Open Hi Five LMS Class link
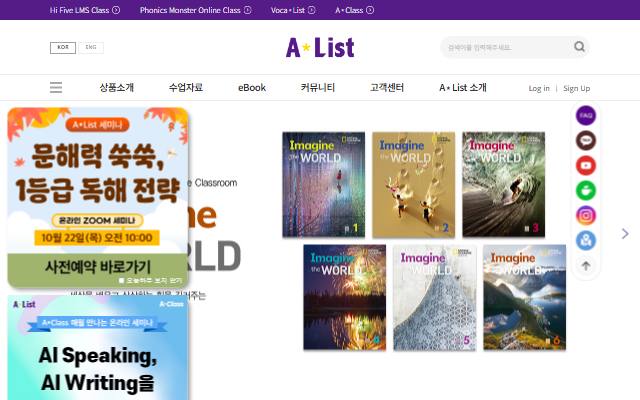The image size is (640, 400). click(79, 10)
